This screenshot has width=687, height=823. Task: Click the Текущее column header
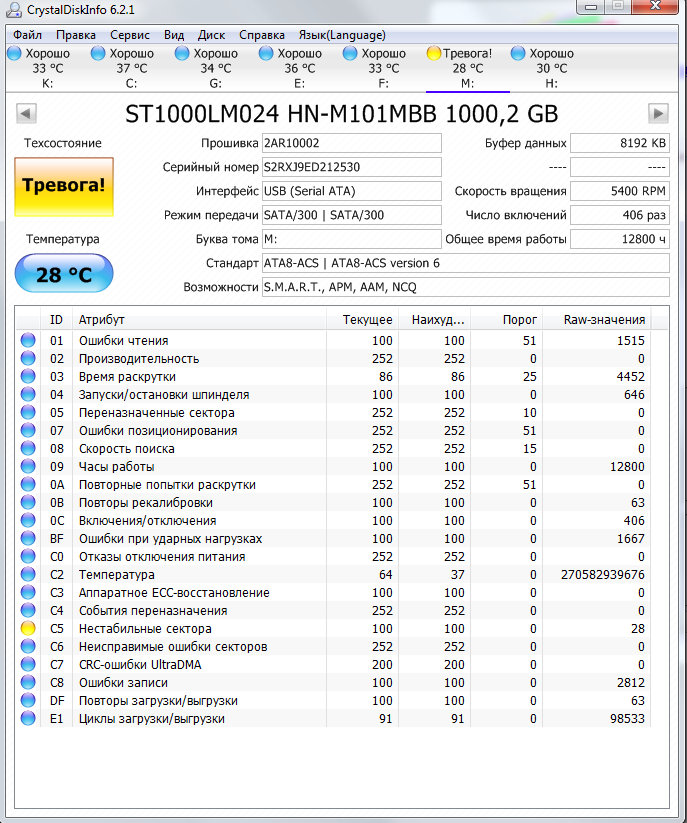coord(363,320)
